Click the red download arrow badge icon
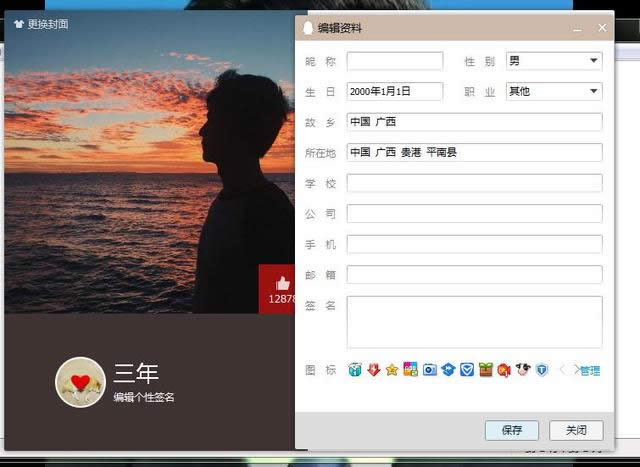The width and height of the screenshot is (640, 467). (373, 370)
